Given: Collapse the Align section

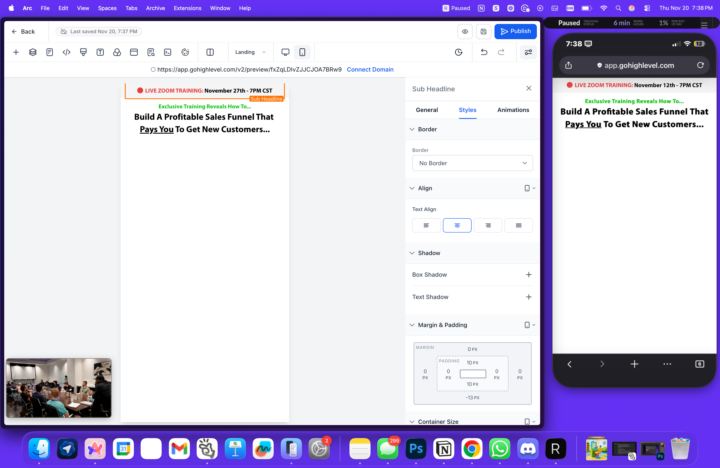Looking at the screenshot, I should [412, 188].
